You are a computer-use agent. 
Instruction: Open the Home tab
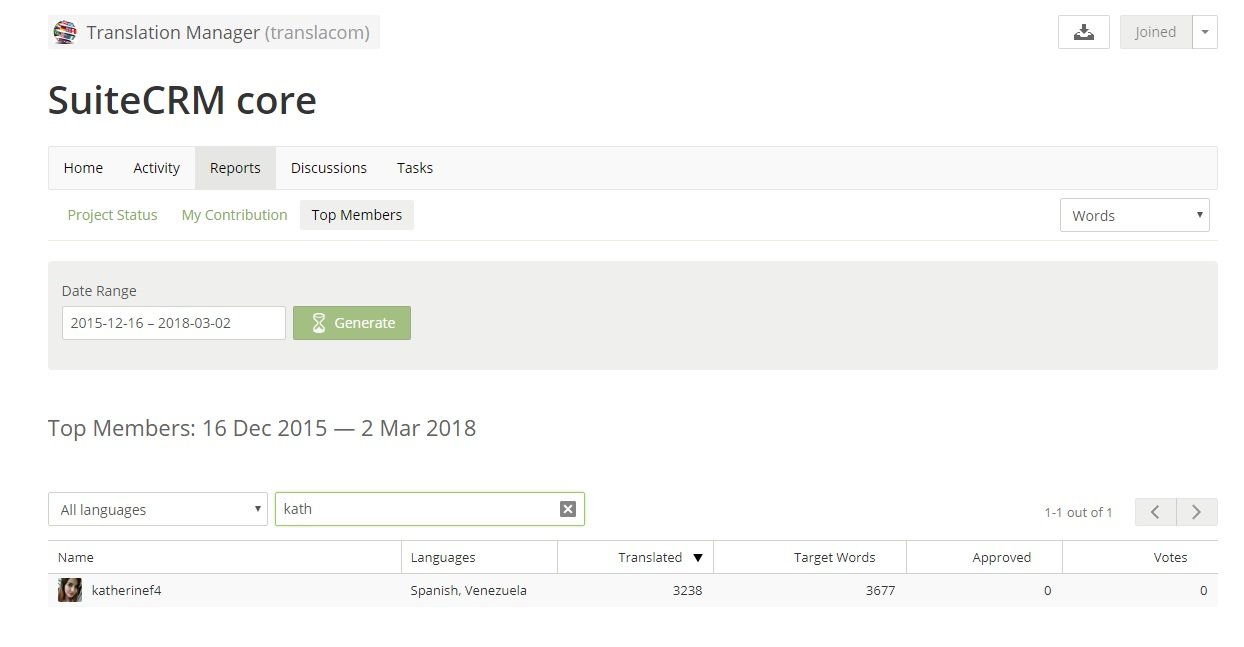point(83,168)
